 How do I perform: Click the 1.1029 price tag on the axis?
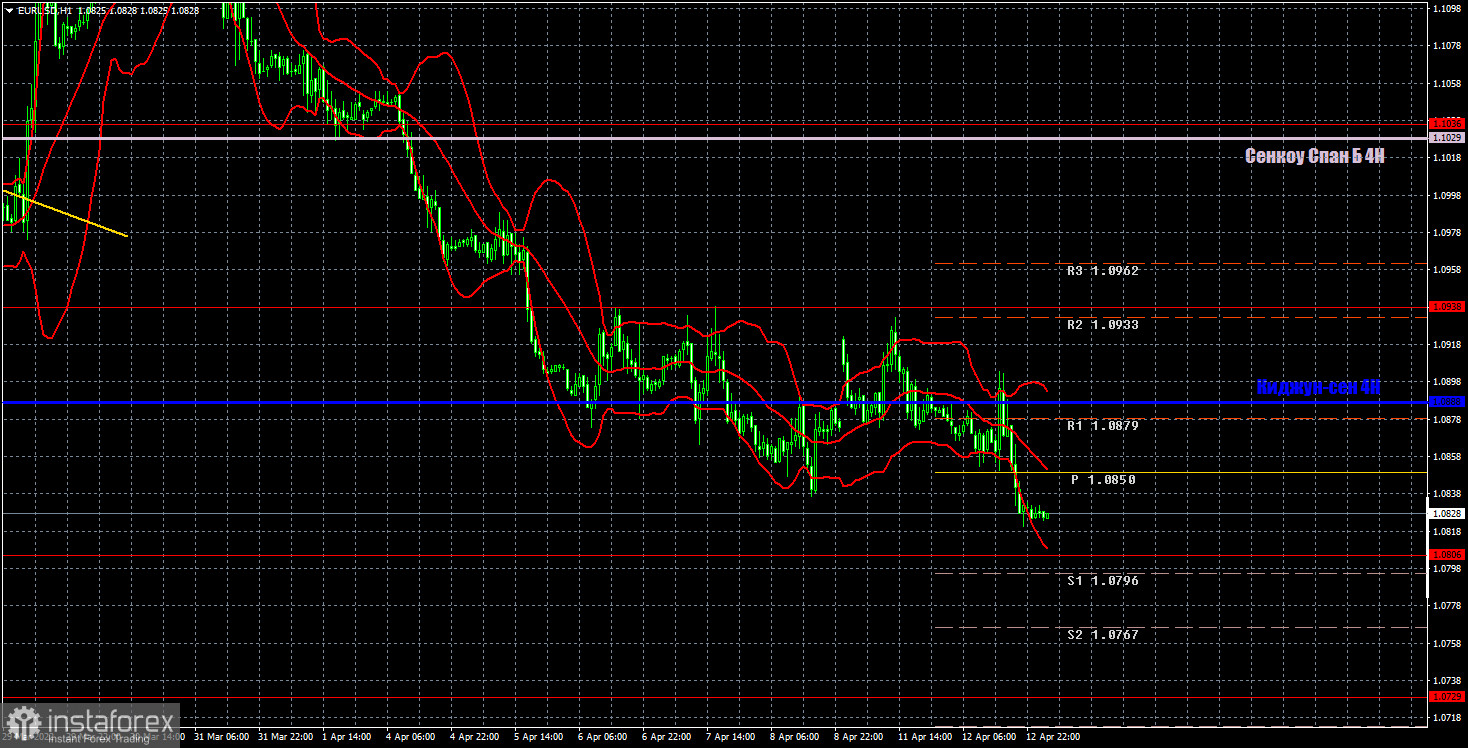click(x=1447, y=137)
